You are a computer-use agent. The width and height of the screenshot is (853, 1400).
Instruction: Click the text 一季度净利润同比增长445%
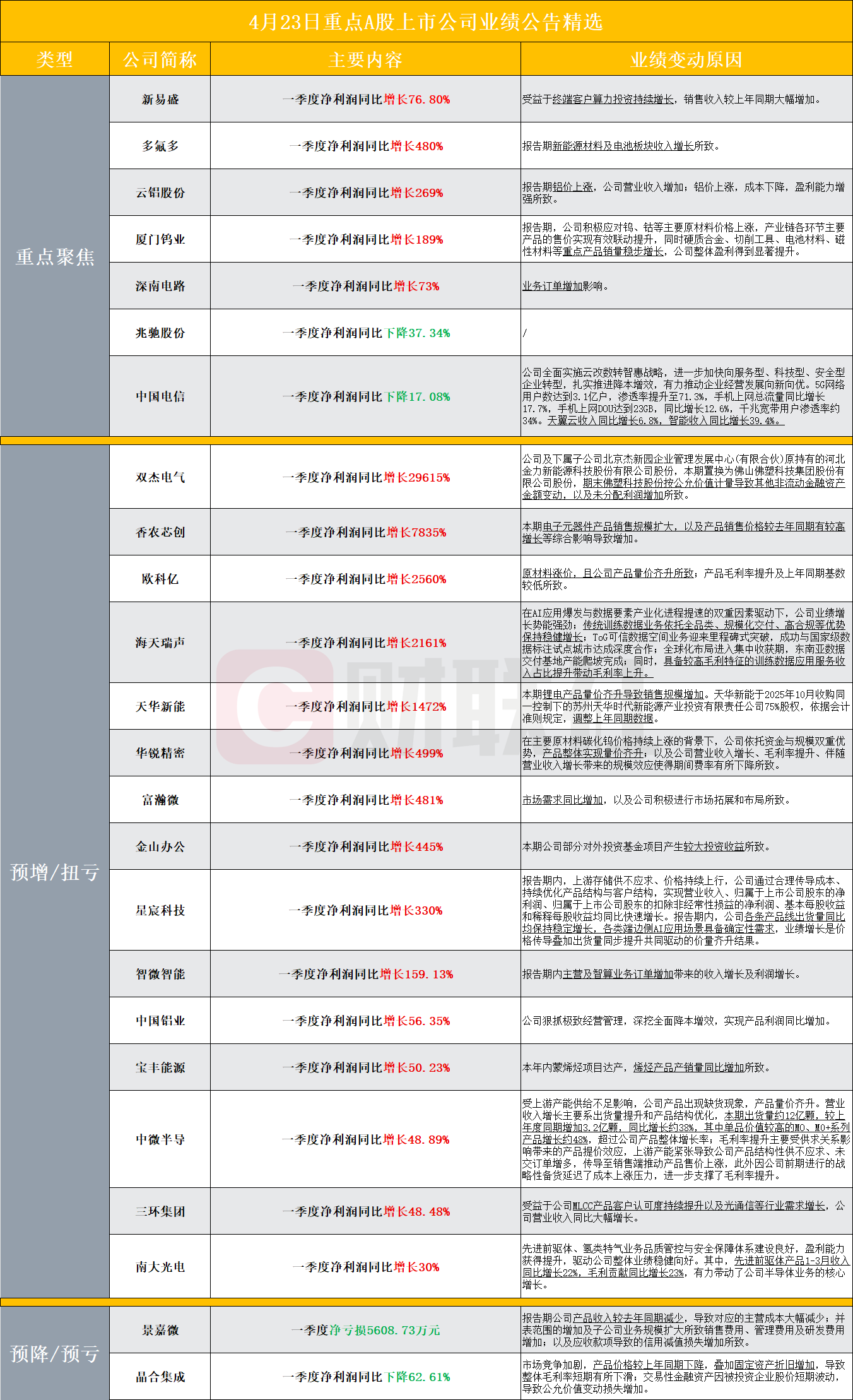pyautogui.click(x=366, y=846)
